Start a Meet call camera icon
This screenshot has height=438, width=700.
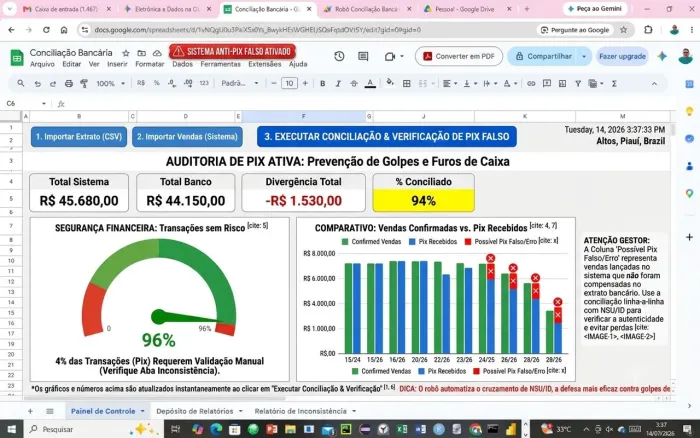coord(390,56)
